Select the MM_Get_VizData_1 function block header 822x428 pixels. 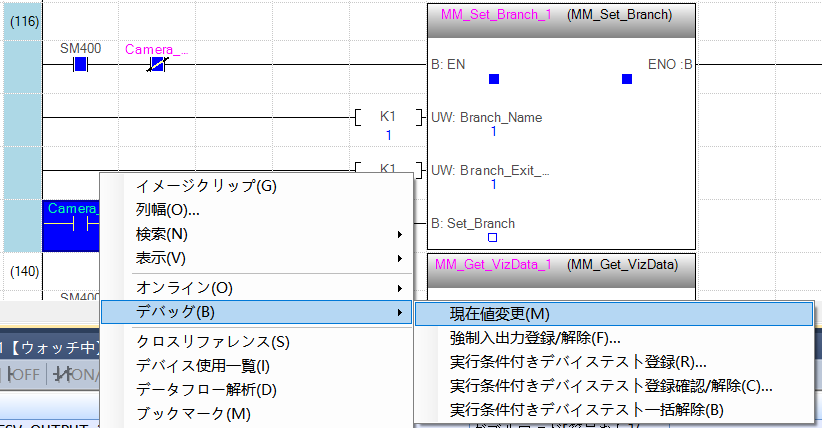(560, 265)
